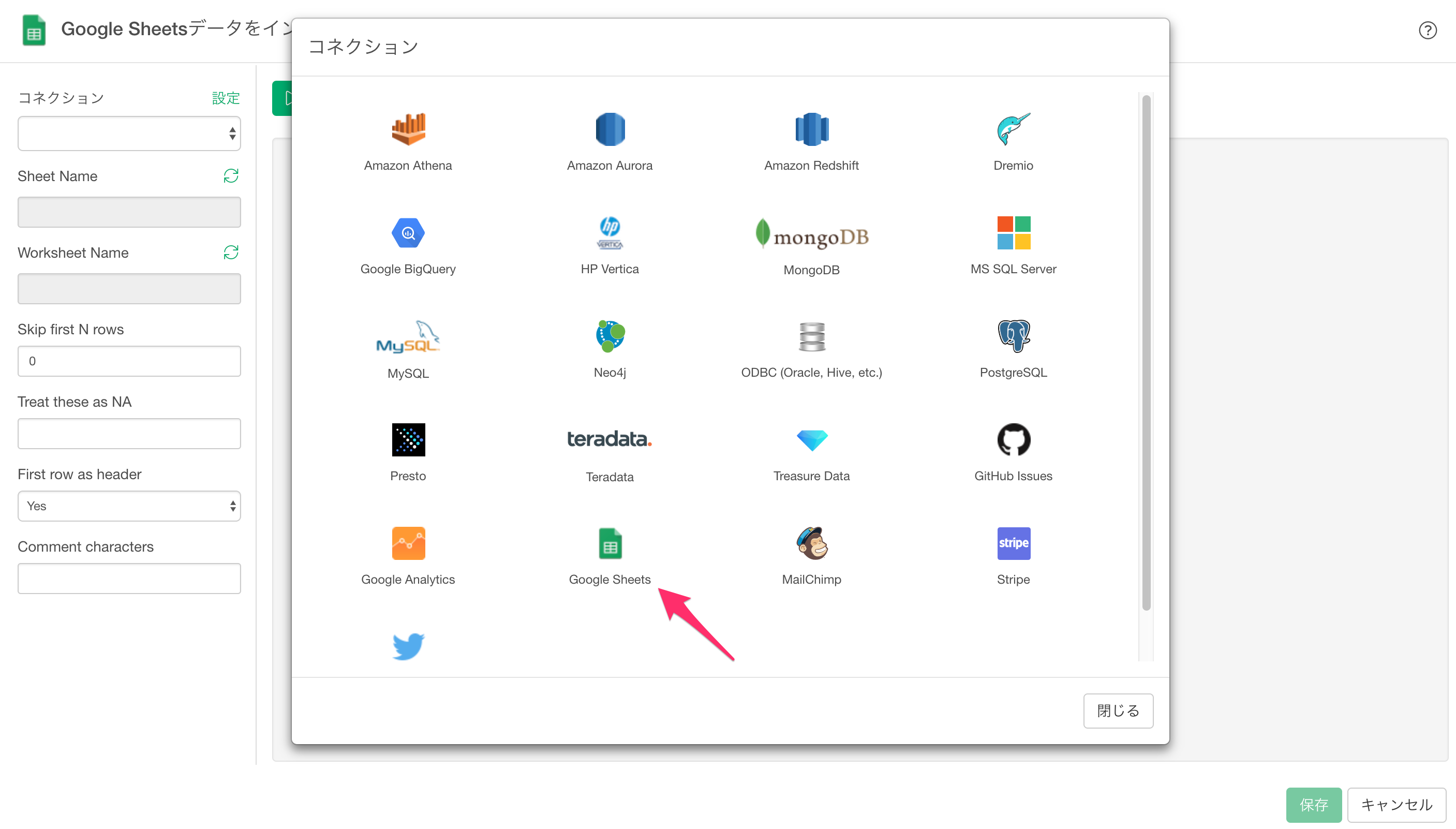
Task: Click the Google BigQuery label text
Action: [x=408, y=269]
